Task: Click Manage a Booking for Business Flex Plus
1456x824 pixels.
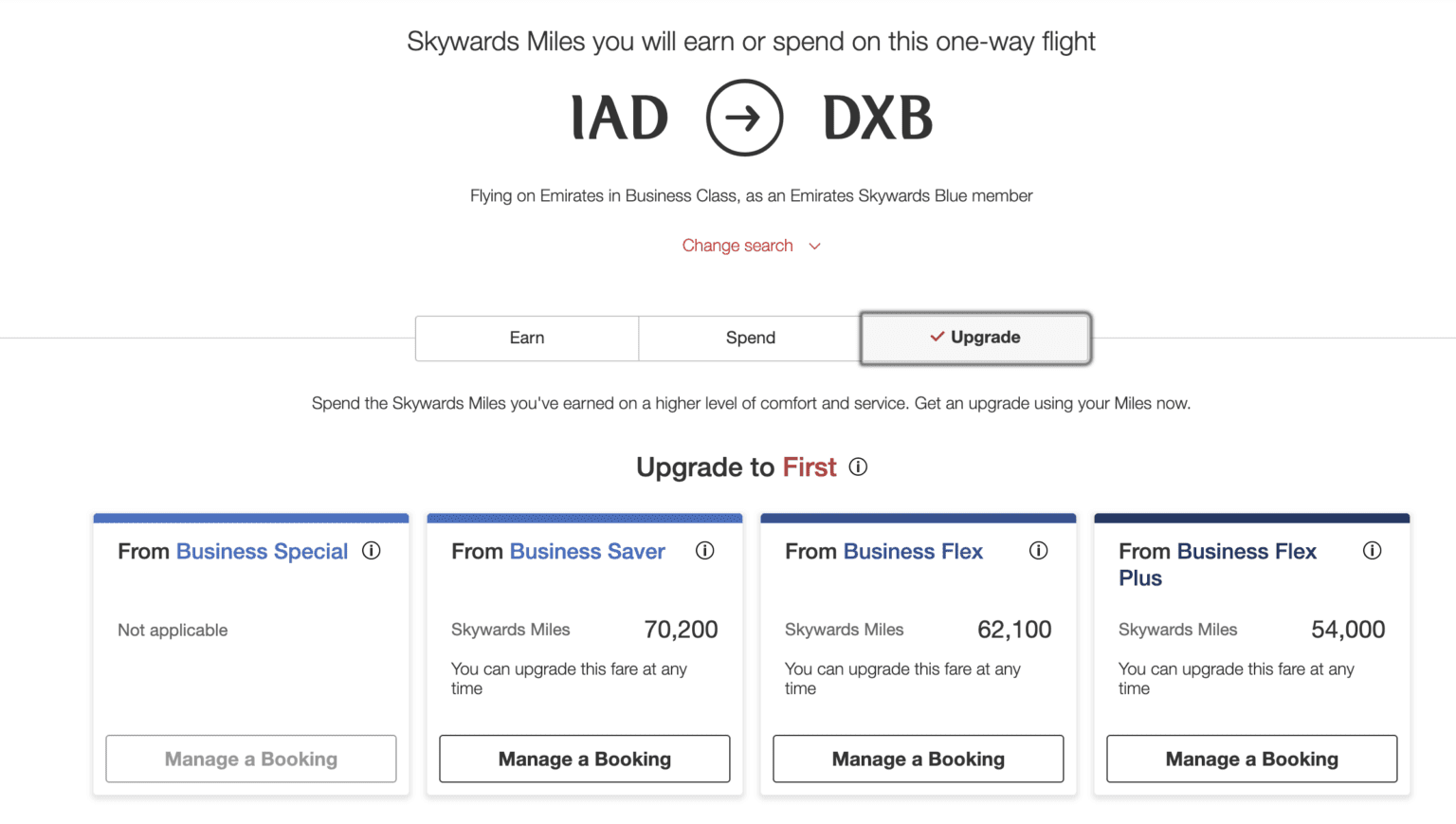Action: pyautogui.click(x=1251, y=759)
